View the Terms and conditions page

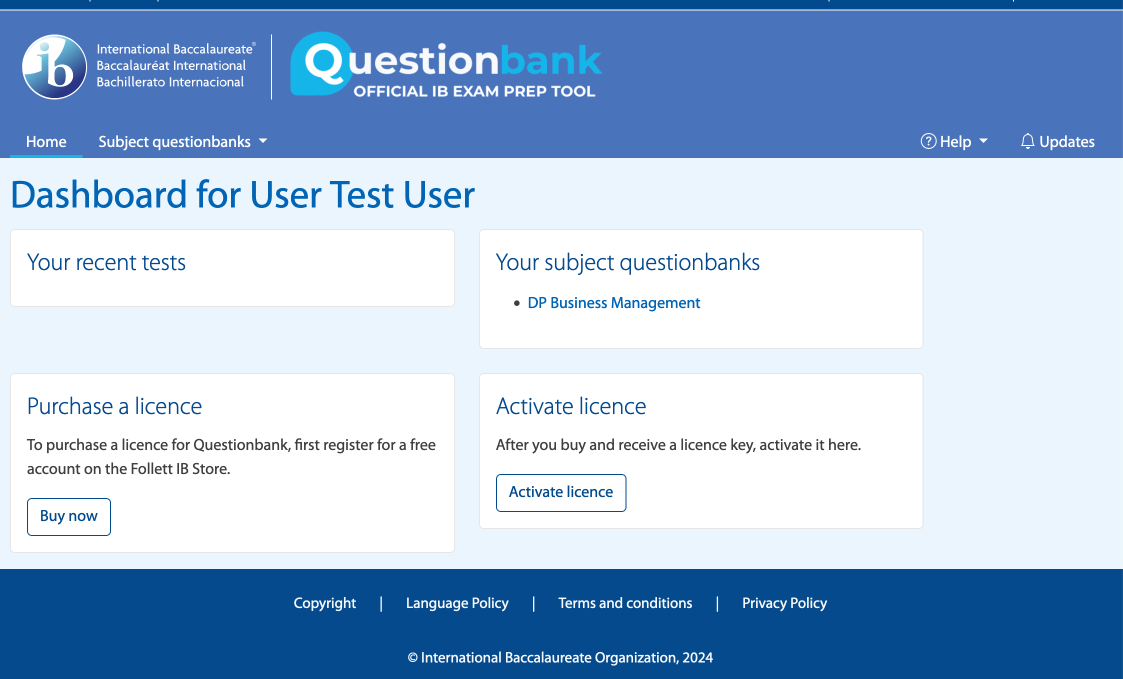tap(625, 603)
